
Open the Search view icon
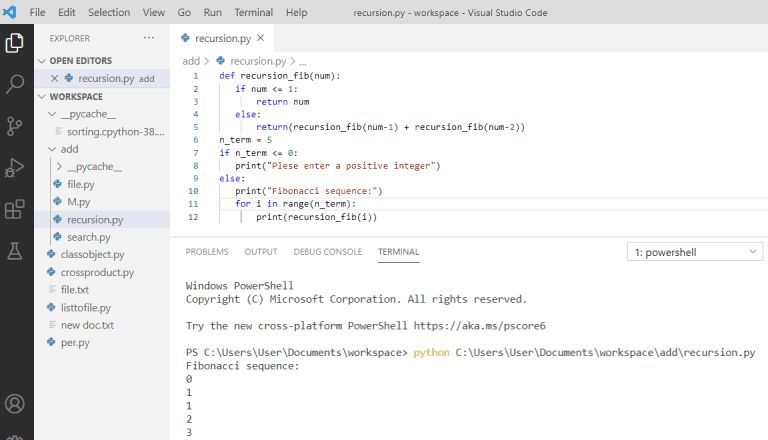pos(14,84)
